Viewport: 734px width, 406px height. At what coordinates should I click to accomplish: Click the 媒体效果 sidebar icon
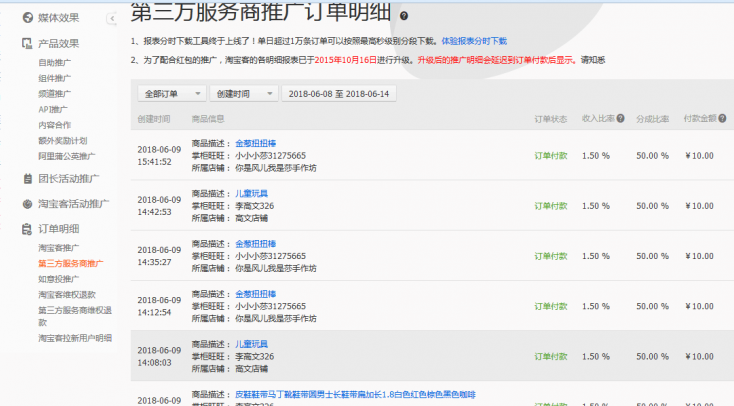coord(27,18)
